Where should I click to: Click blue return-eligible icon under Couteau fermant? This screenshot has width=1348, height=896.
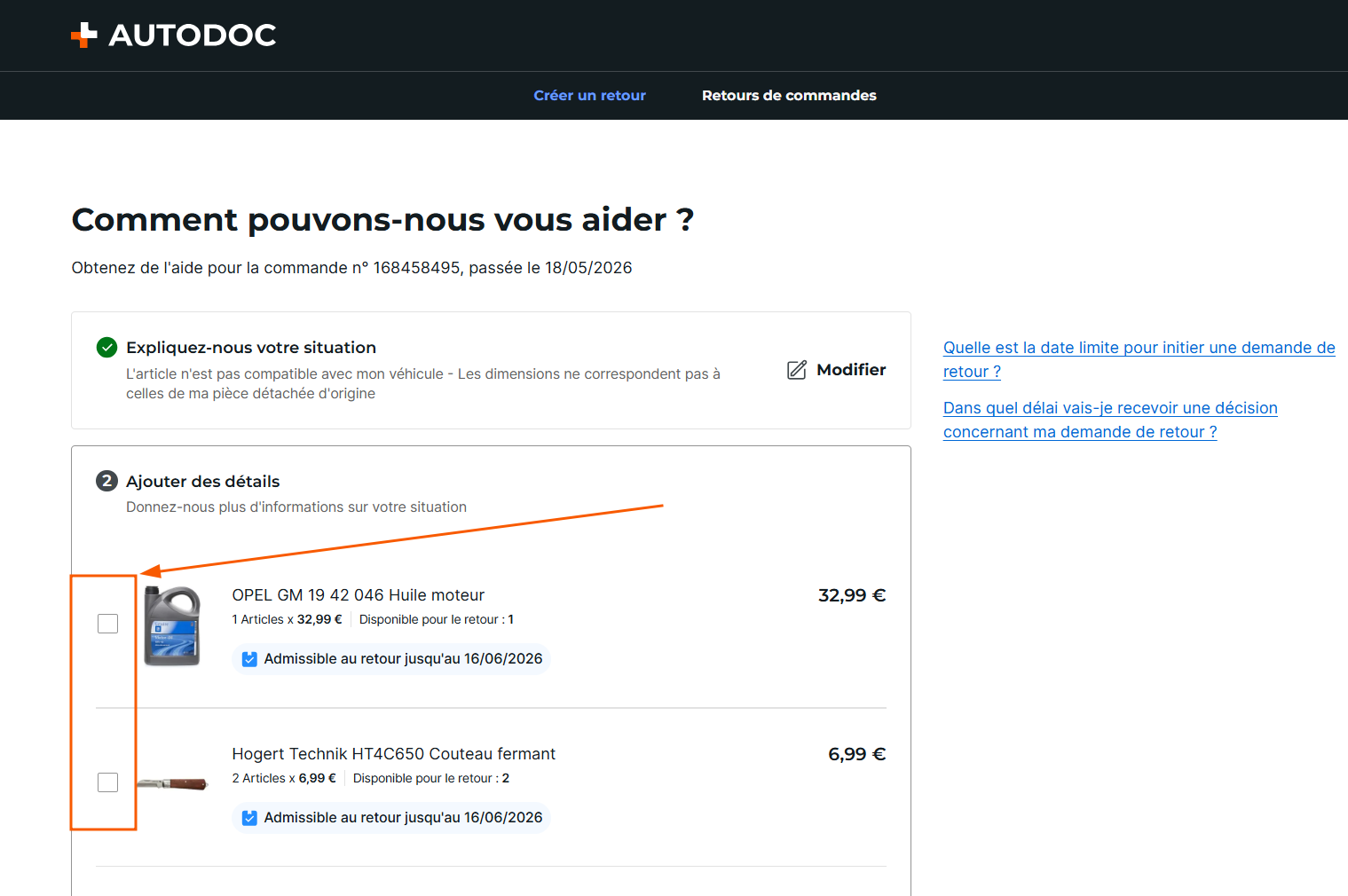(x=249, y=818)
